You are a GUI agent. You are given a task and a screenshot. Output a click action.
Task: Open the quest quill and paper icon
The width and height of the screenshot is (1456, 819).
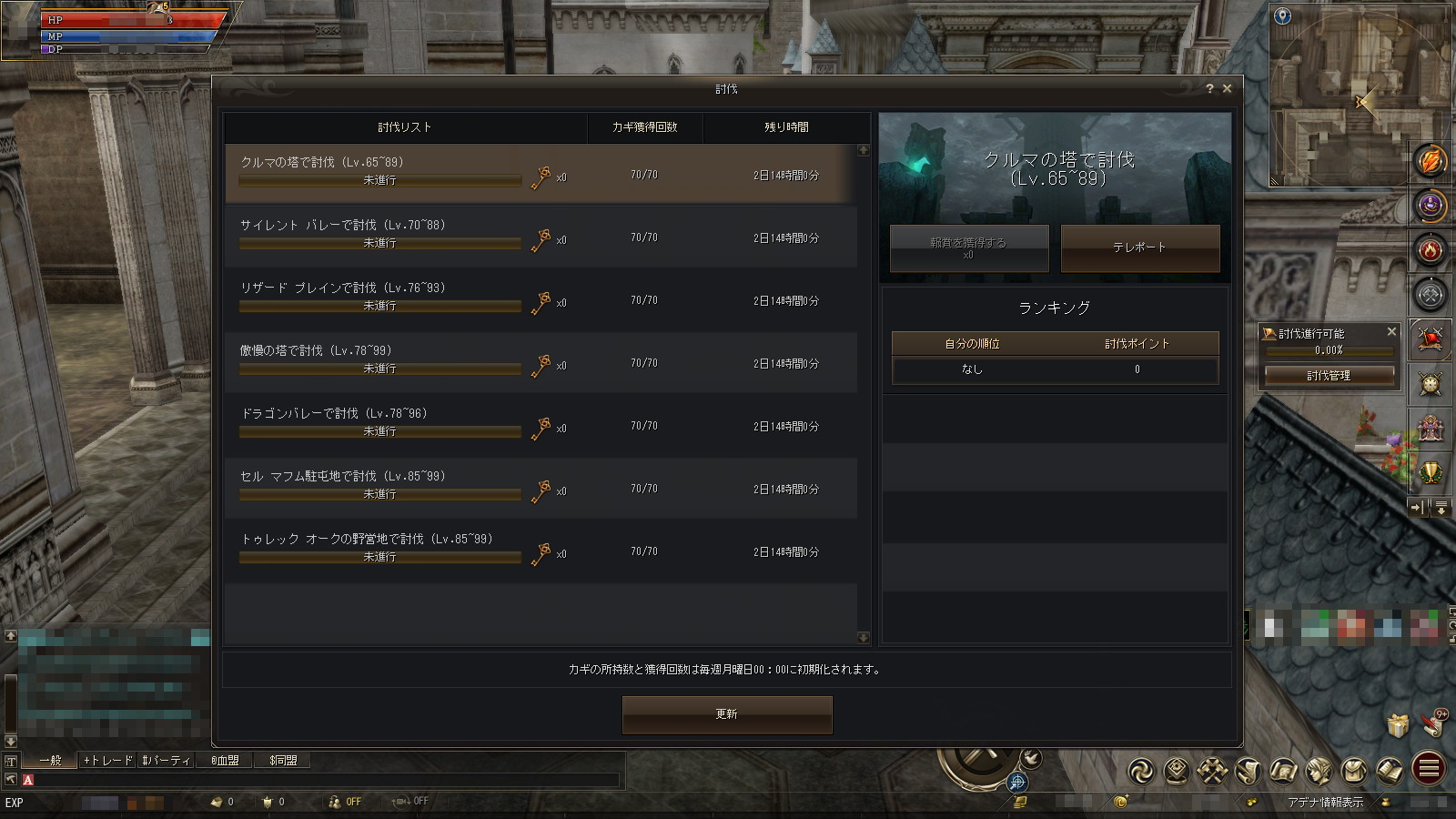click(1248, 772)
